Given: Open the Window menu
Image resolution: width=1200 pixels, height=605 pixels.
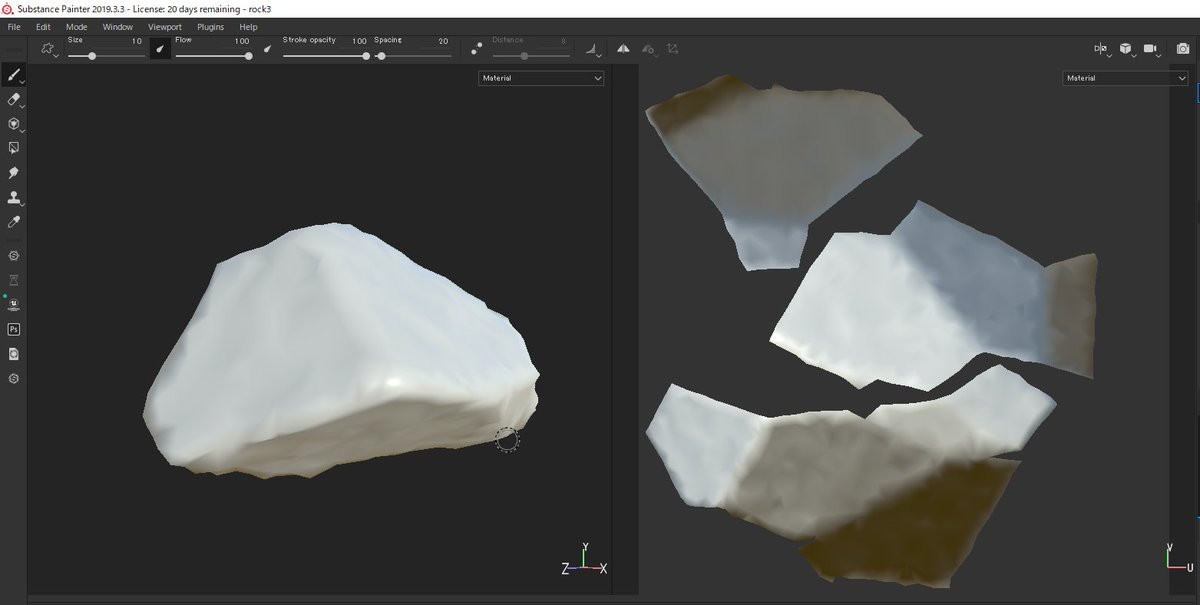Looking at the screenshot, I should [117, 27].
